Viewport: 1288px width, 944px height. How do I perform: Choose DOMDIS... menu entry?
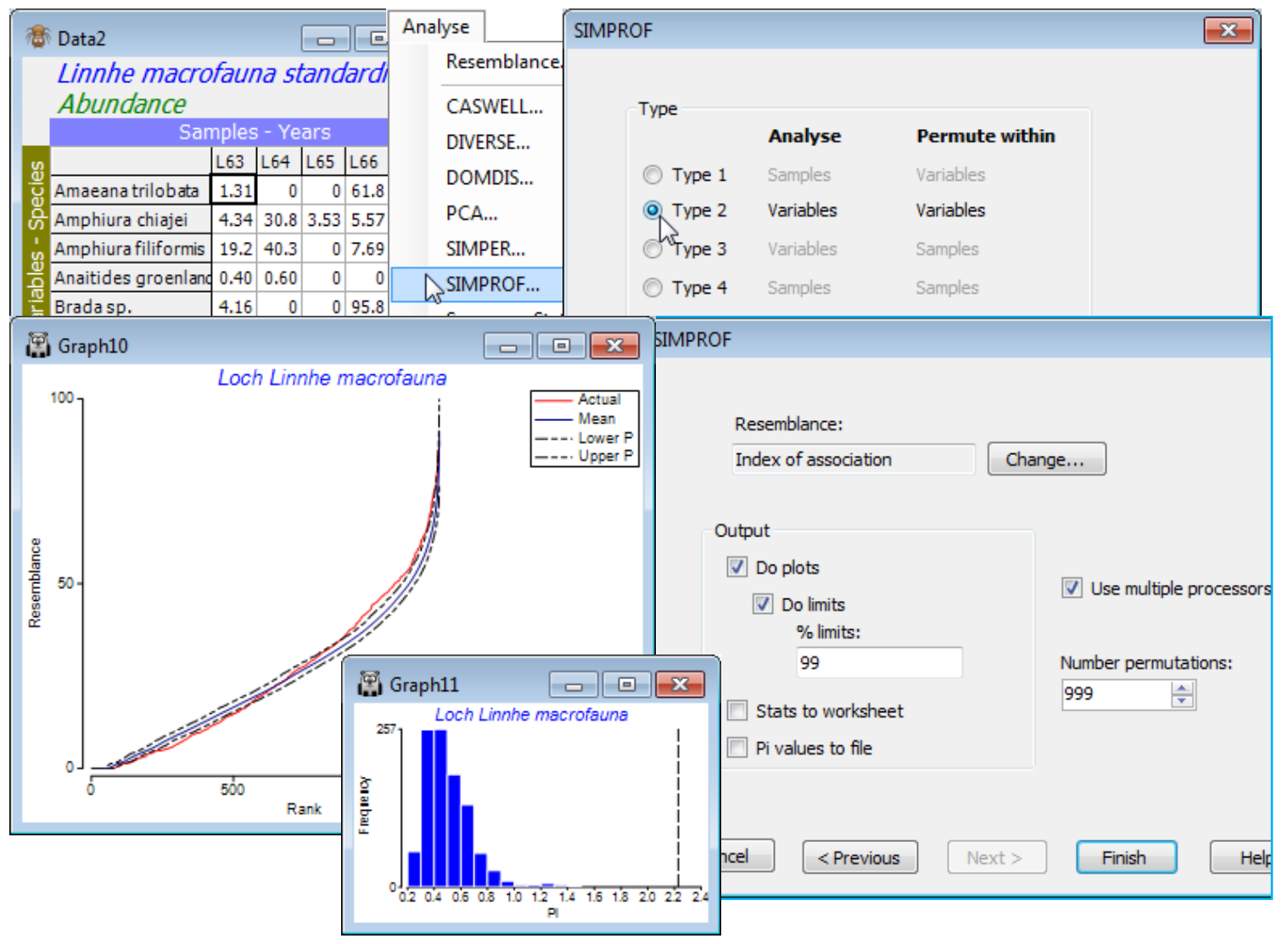pyautogui.click(x=490, y=178)
